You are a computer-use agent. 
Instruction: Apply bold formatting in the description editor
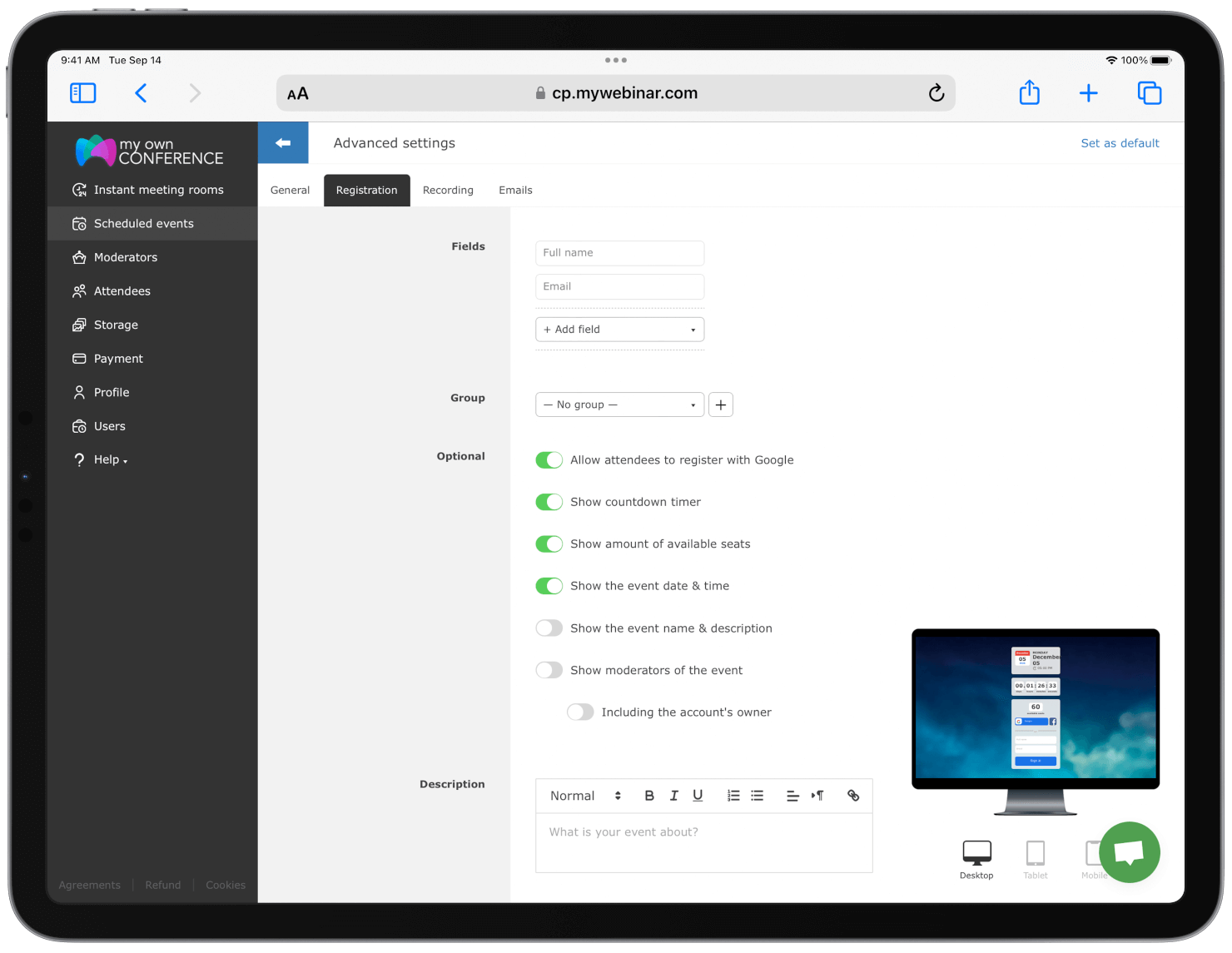coord(649,796)
